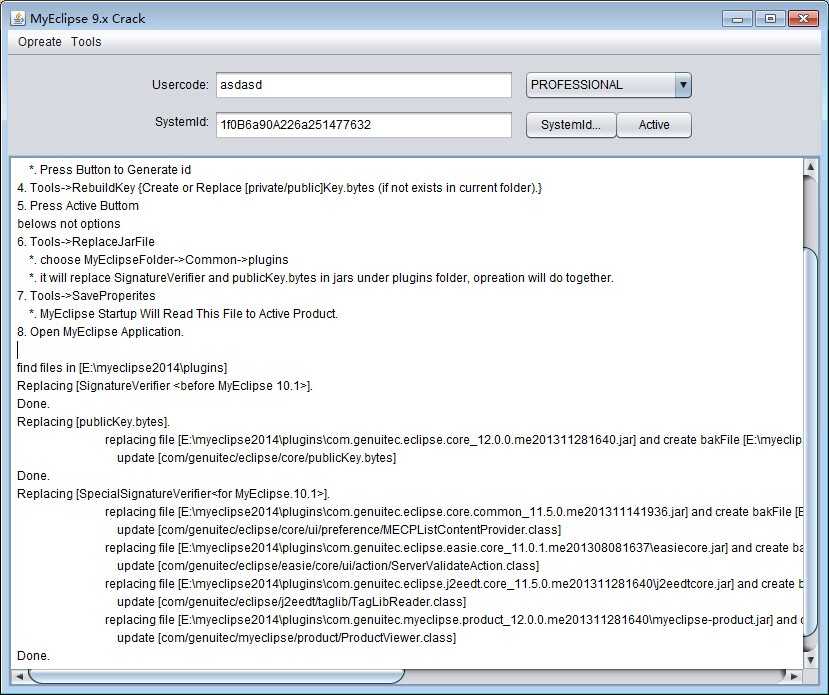The width and height of the screenshot is (829, 695).
Task: Click the Active button
Action: tap(654, 125)
